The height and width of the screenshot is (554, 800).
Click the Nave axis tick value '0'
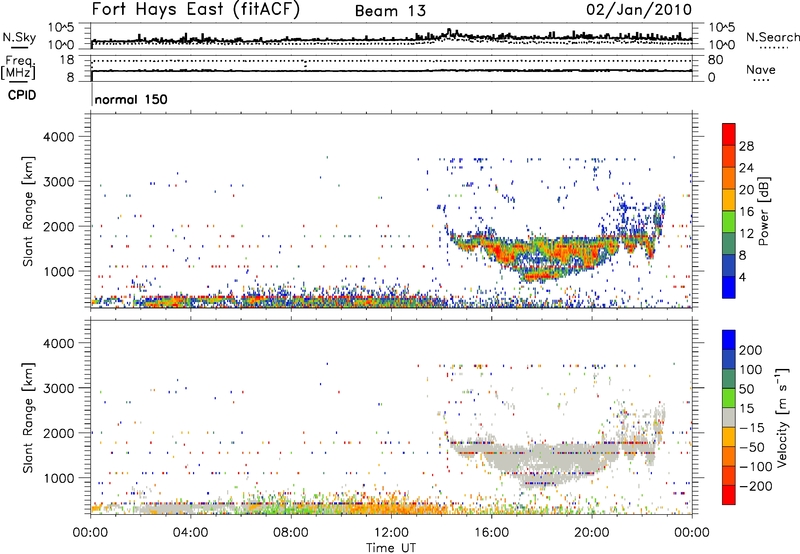(x=712, y=78)
